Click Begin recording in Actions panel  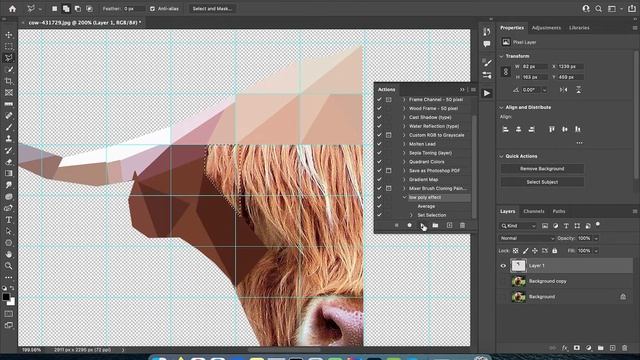coord(409,225)
